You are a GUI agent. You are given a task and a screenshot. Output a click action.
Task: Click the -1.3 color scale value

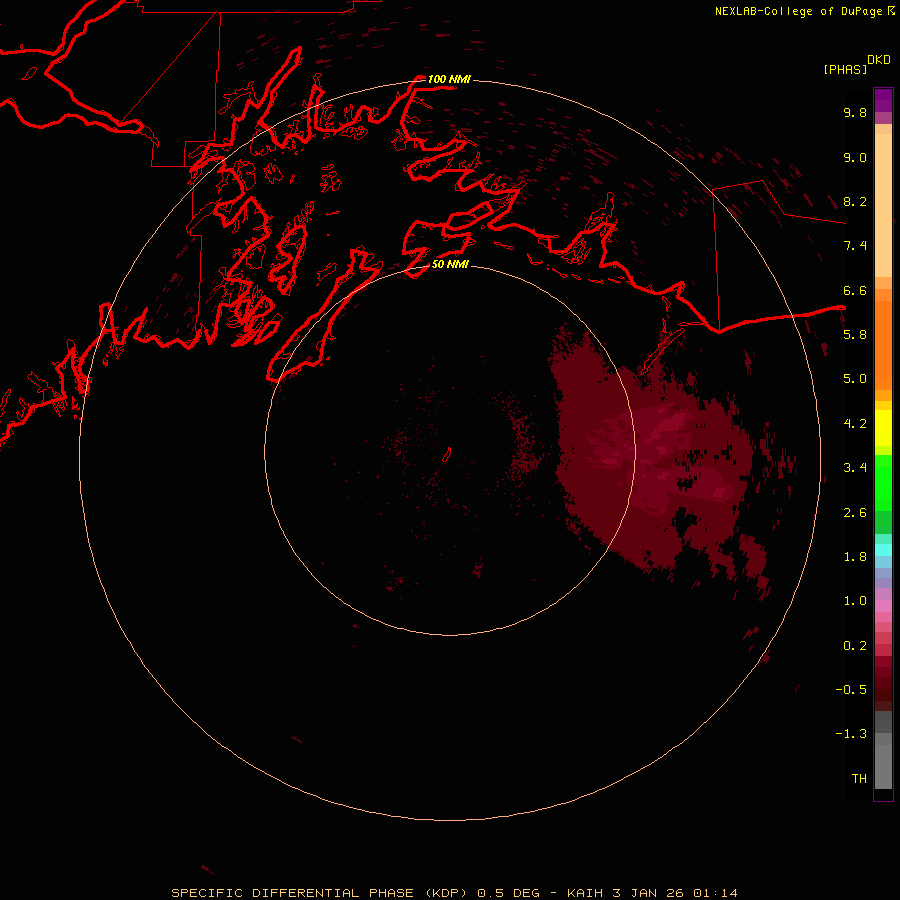[x=851, y=734]
